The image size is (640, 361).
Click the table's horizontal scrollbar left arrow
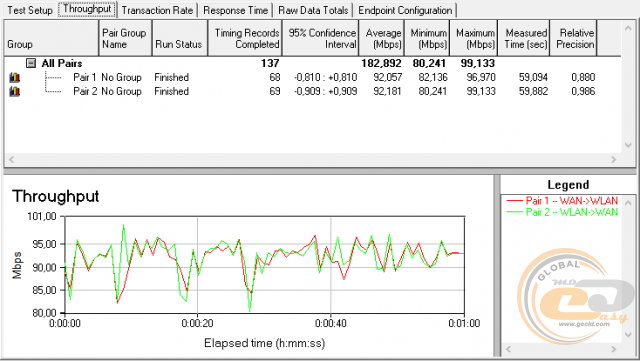point(11,160)
